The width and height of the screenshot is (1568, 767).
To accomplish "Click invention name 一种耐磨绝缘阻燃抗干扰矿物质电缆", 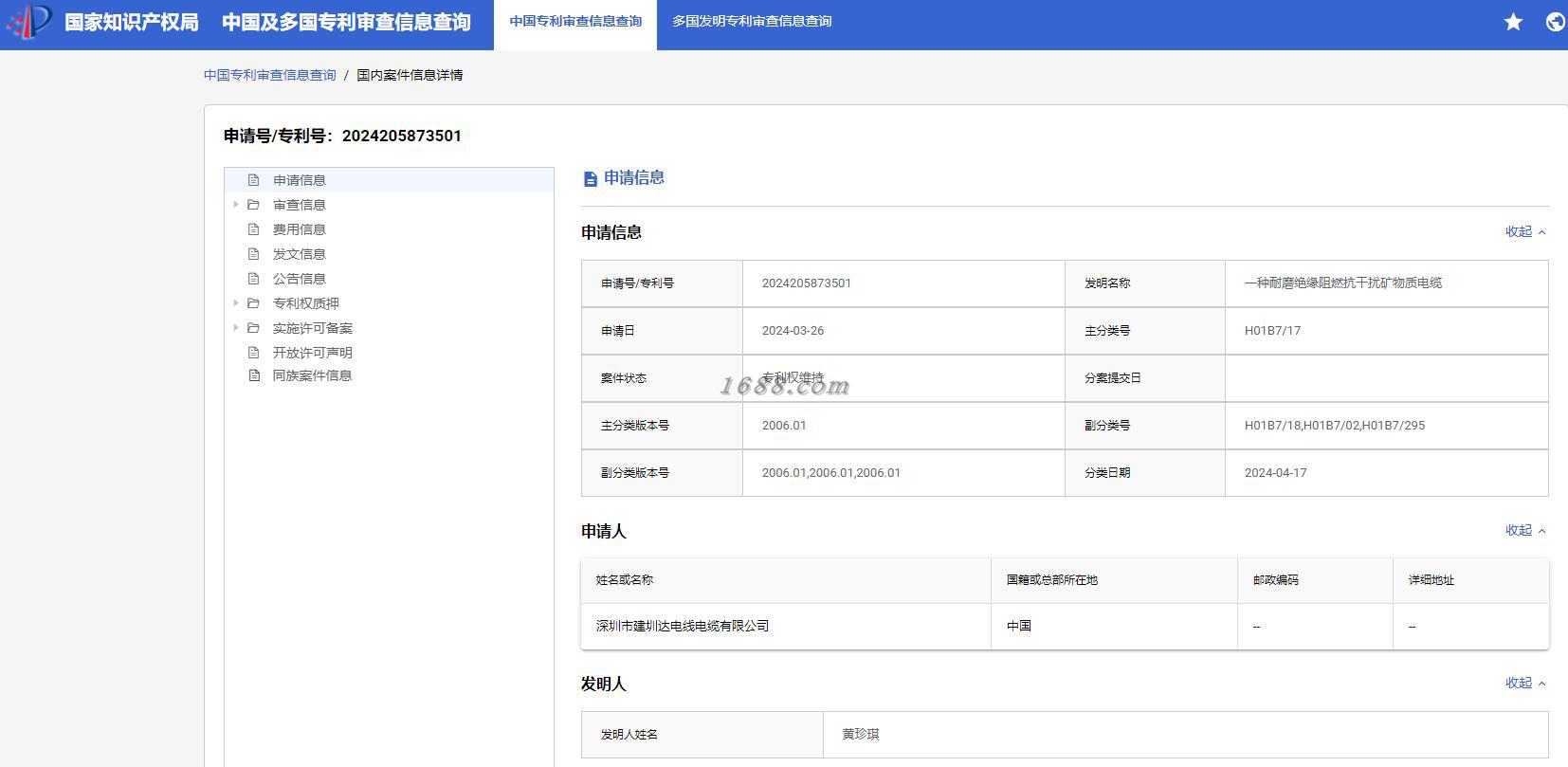I will (1343, 283).
